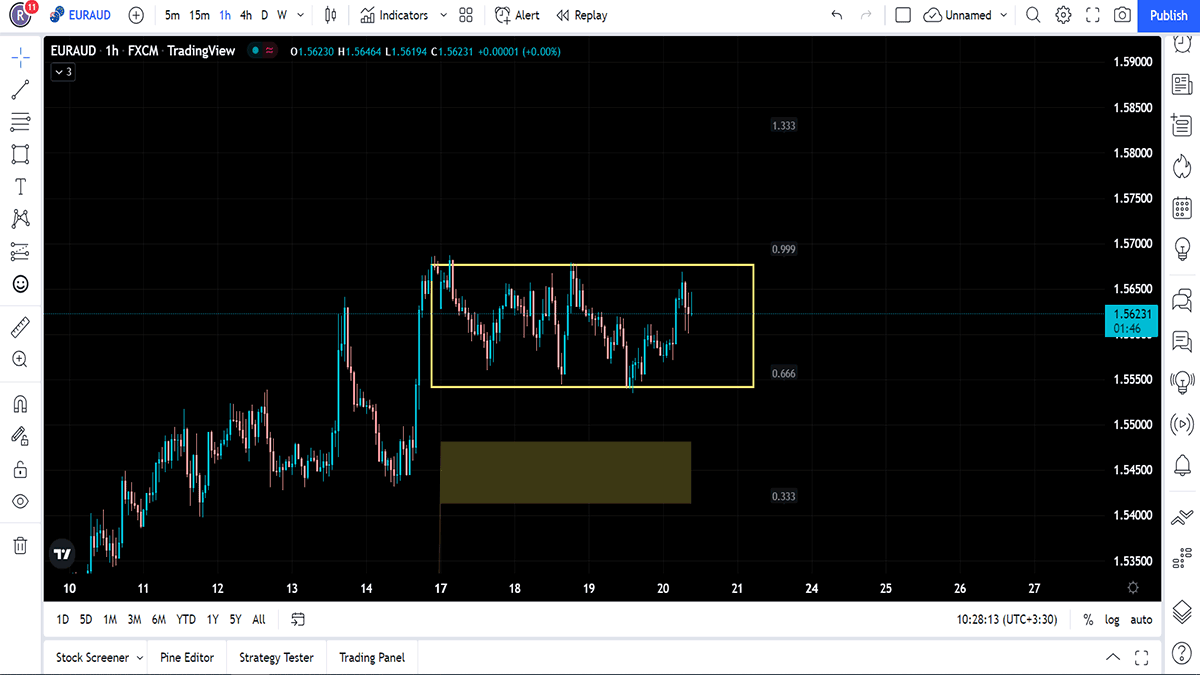Toggle log scale on price axis
This screenshot has height=675, width=1200.
tap(1112, 620)
